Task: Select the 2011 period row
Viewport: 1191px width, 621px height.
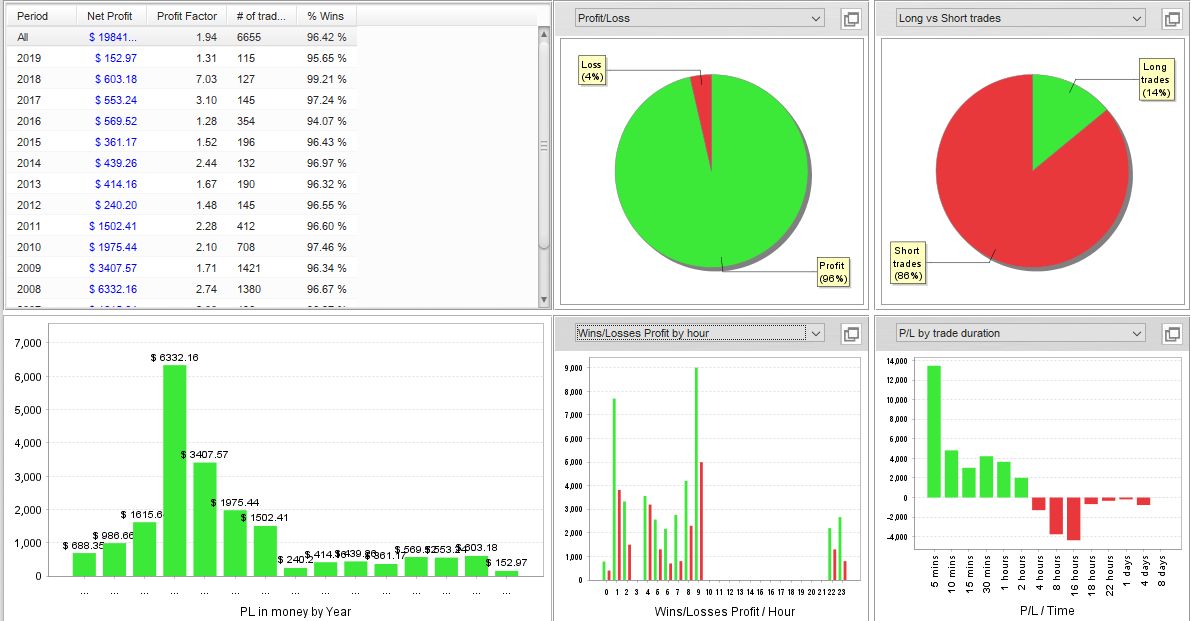Action: point(182,226)
